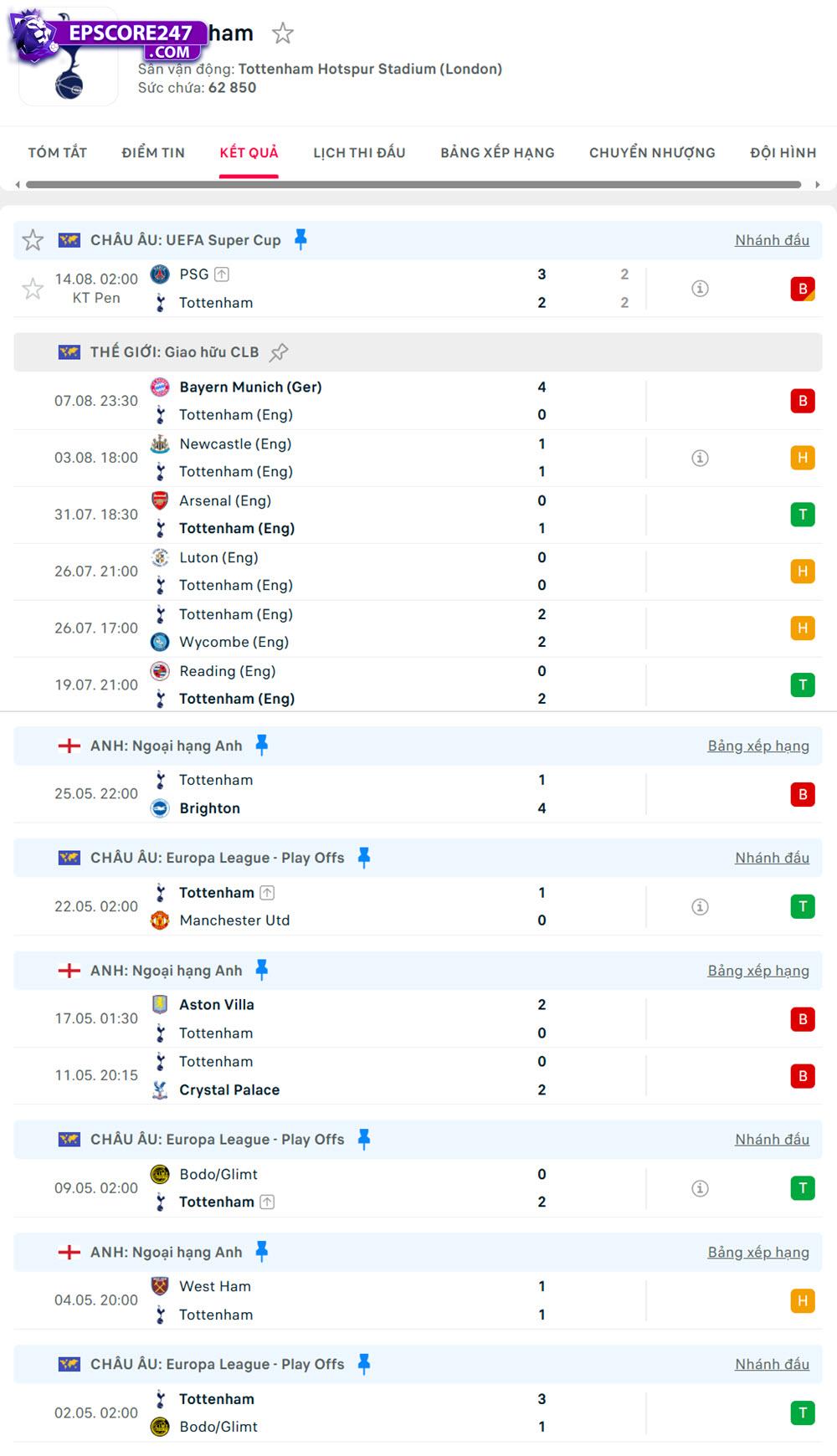Open Bảng xếp hạng link in Ngoại hạng Anh section

click(x=758, y=746)
